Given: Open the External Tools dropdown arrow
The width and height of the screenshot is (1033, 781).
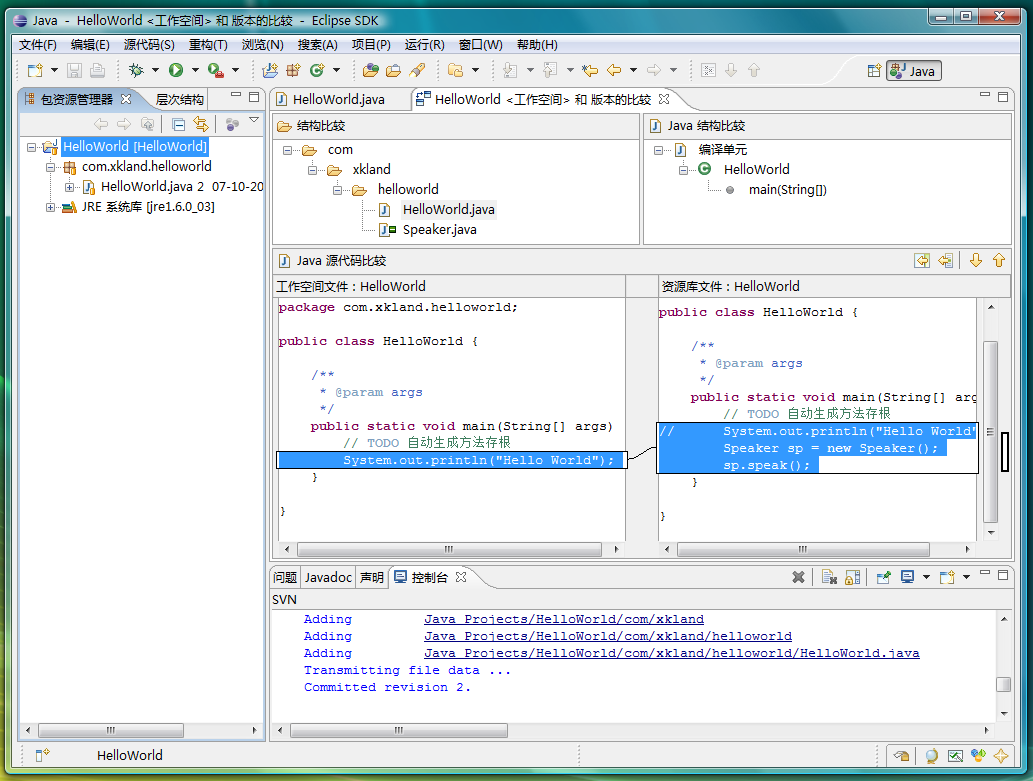Looking at the screenshot, I should click(x=235, y=70).
